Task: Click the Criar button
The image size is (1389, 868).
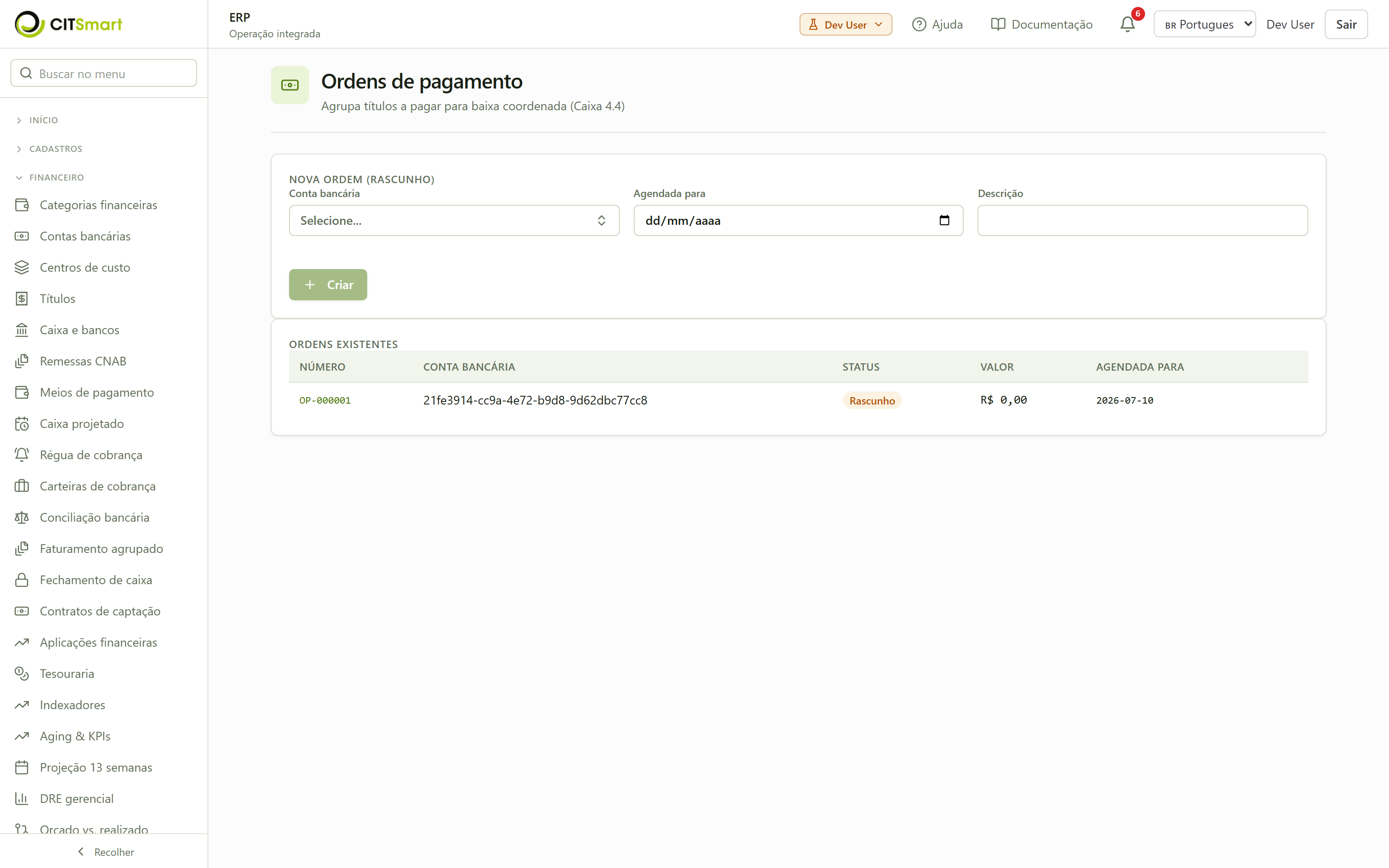Action: 328,285
